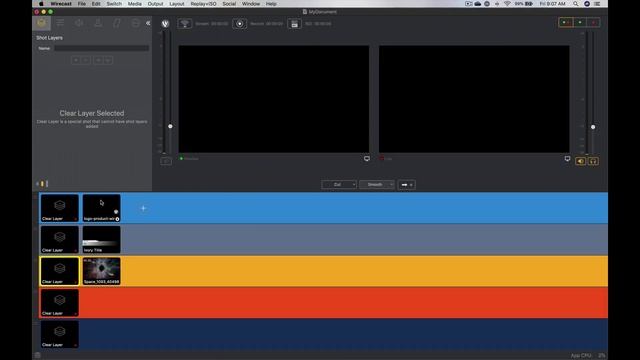Collapse the inspector panel with double-chevron icon
The image size is (640, 360).
[x=148, y=23]
